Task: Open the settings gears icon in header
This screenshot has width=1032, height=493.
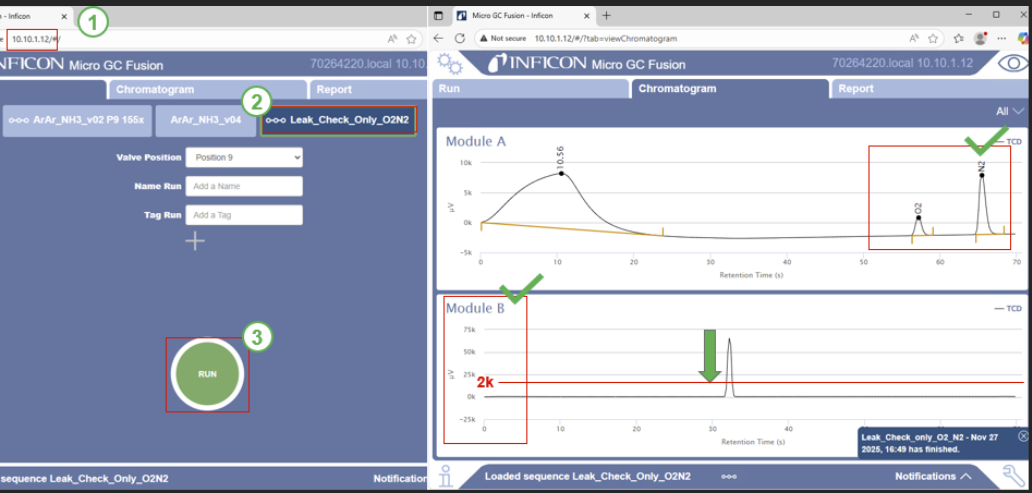Action: tap(451, 64)
